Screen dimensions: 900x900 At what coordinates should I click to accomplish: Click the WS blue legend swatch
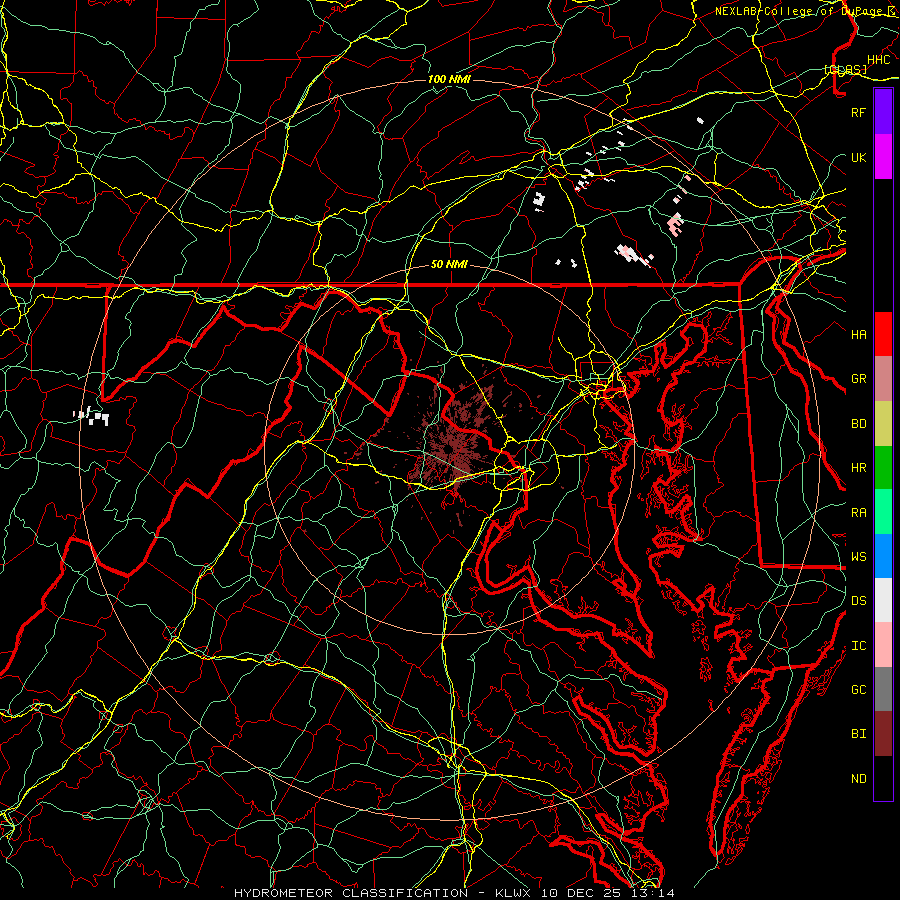883,556
